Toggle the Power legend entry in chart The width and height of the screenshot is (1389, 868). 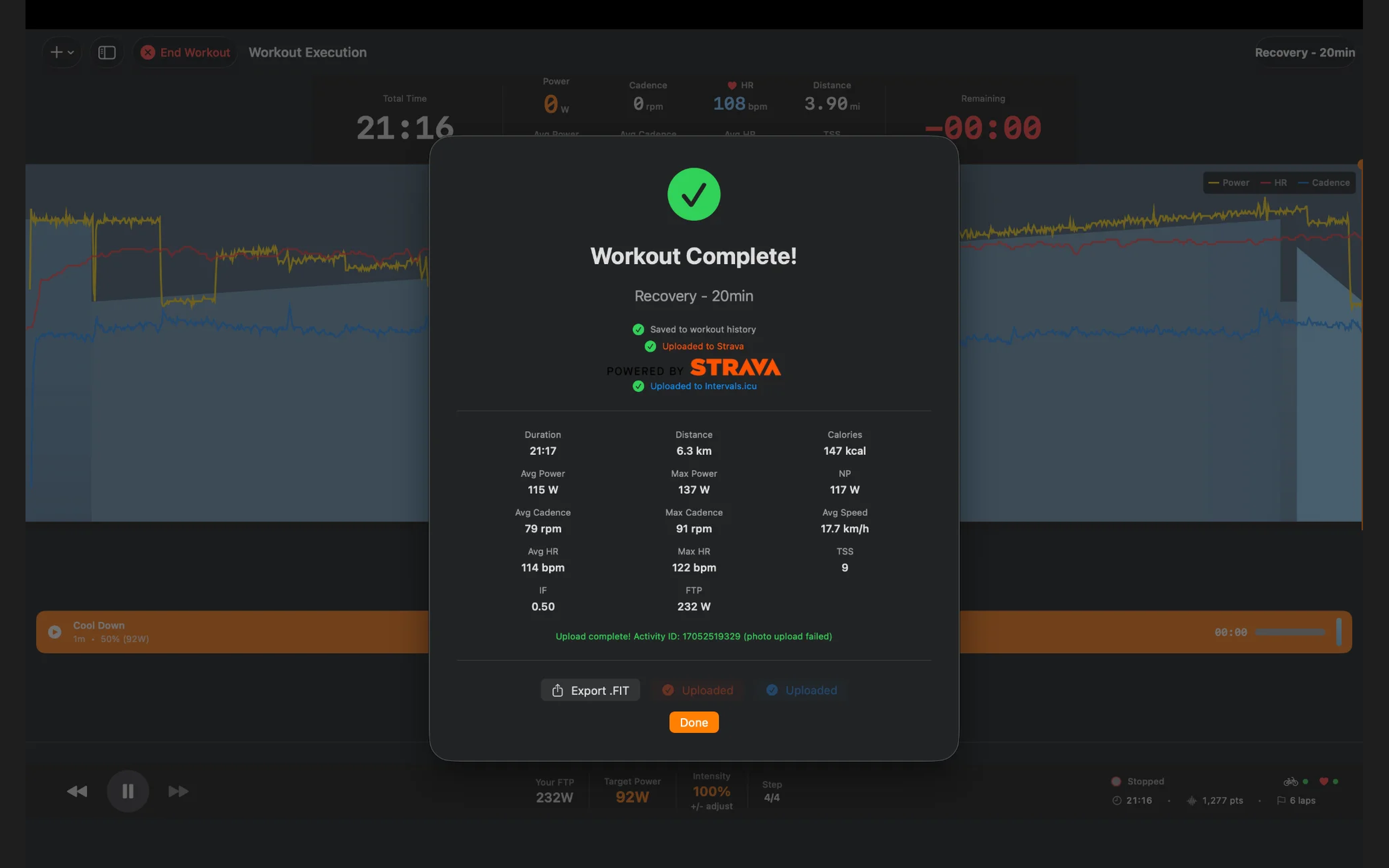pyautogui.click(x=1228, y=183)
